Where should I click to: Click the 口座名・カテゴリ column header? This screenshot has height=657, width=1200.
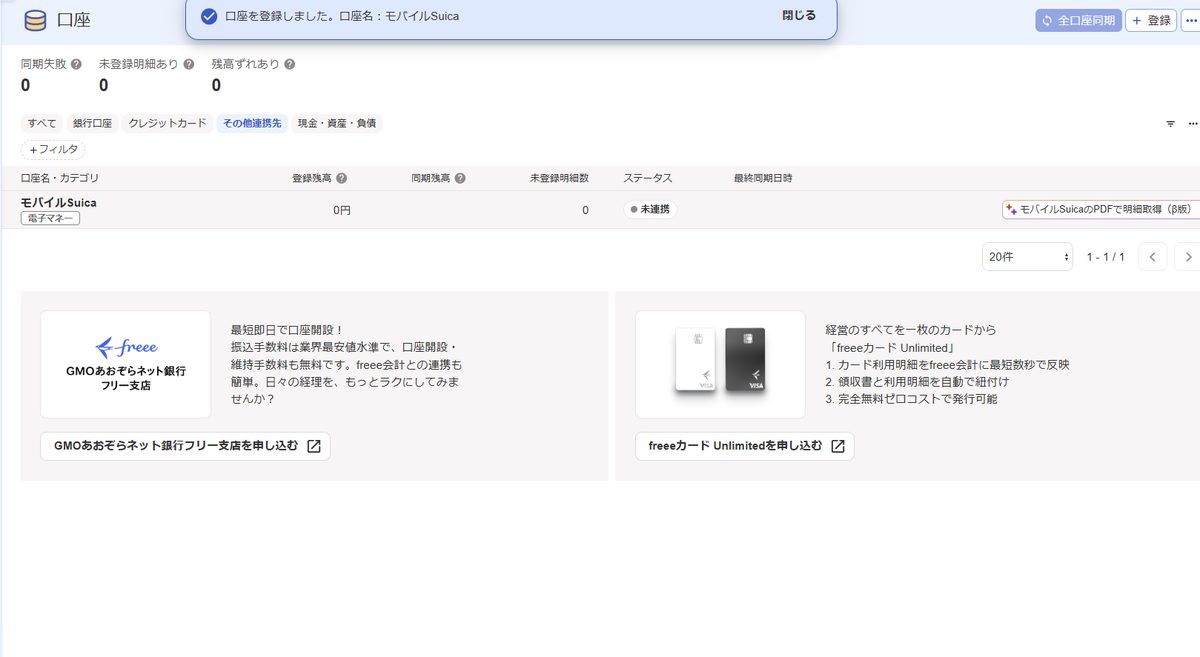(x=60, y=178)
